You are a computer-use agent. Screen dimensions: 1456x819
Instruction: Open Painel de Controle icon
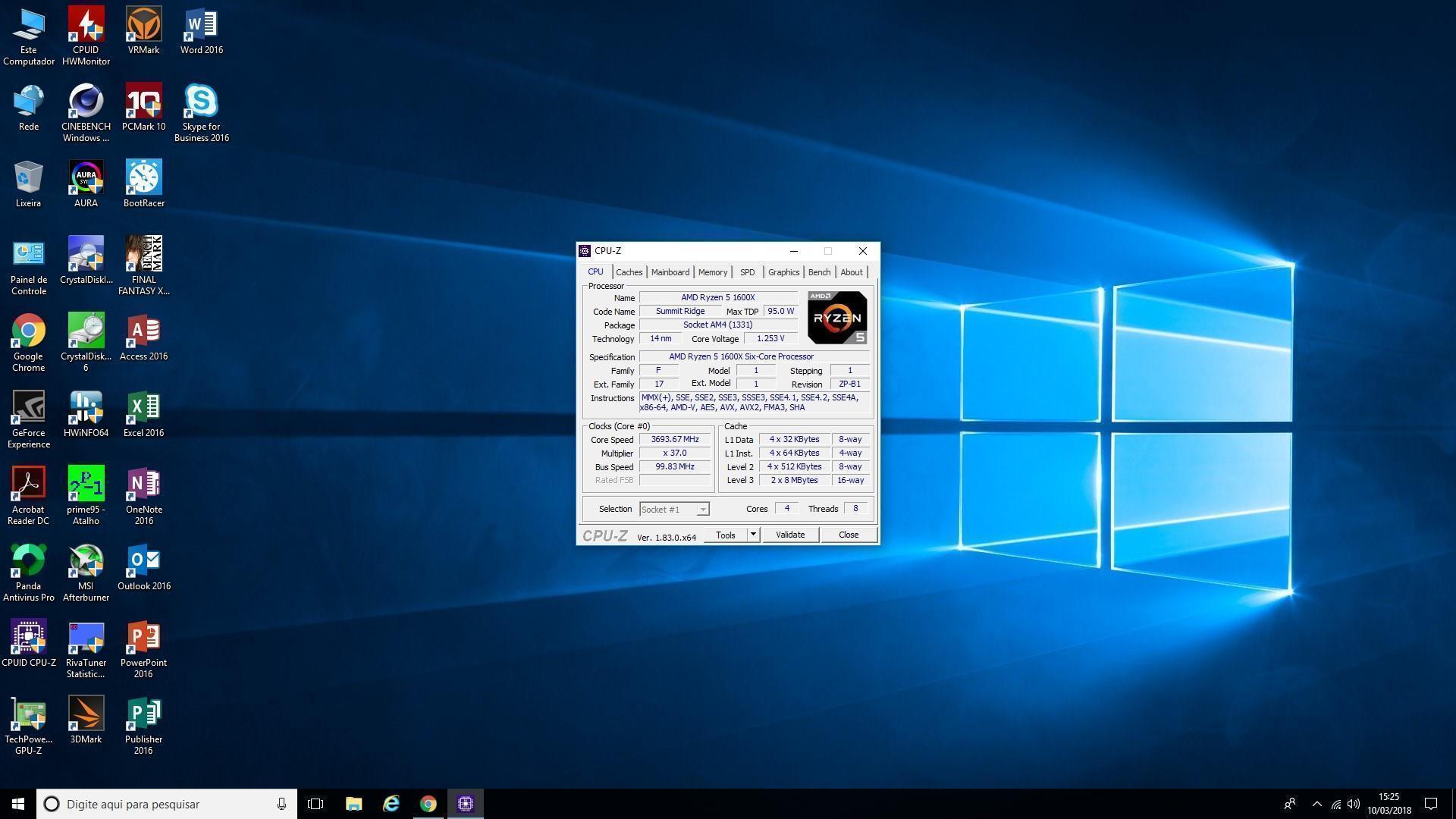[29, 265]
